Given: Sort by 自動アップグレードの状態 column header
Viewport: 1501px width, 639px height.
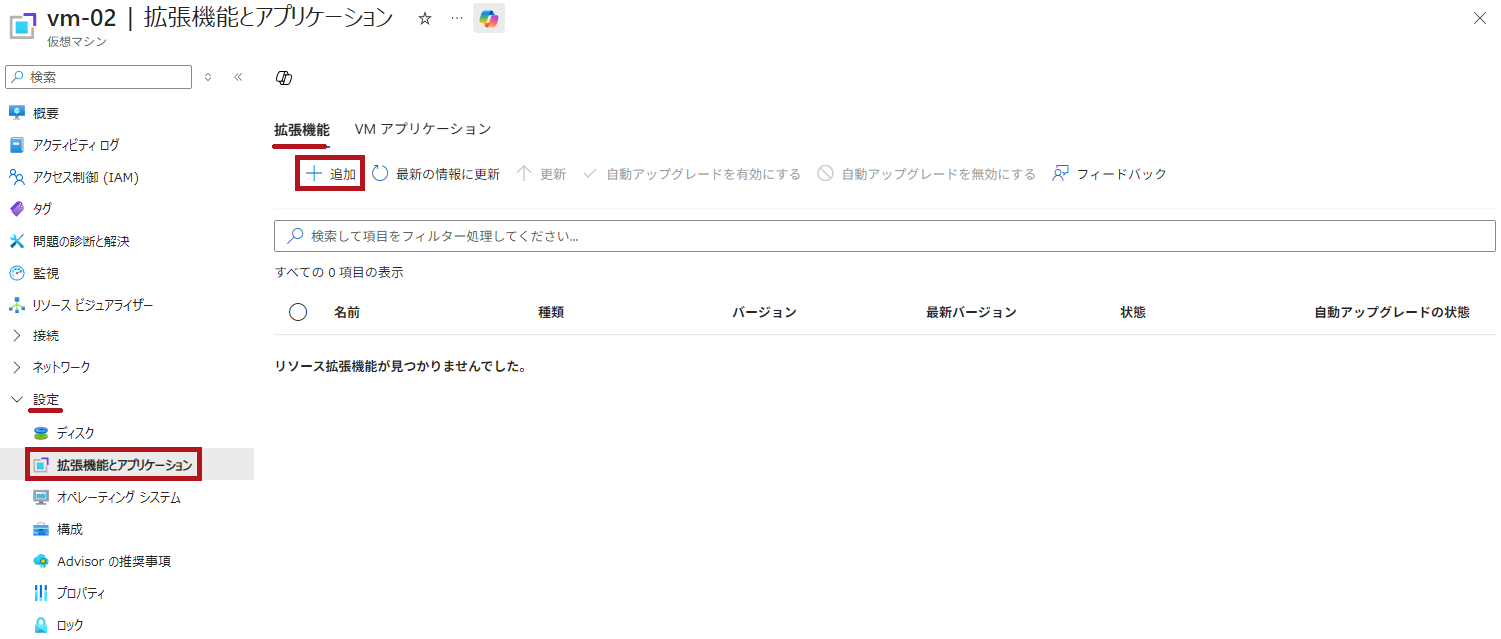Looking at the screenshot, I should tap(1392, 312).
